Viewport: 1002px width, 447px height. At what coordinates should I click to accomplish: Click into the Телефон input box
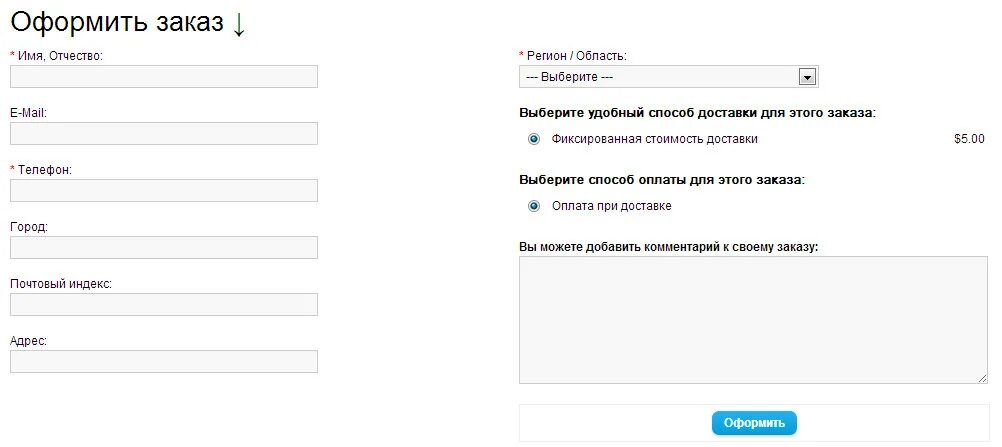click(163, 191)
